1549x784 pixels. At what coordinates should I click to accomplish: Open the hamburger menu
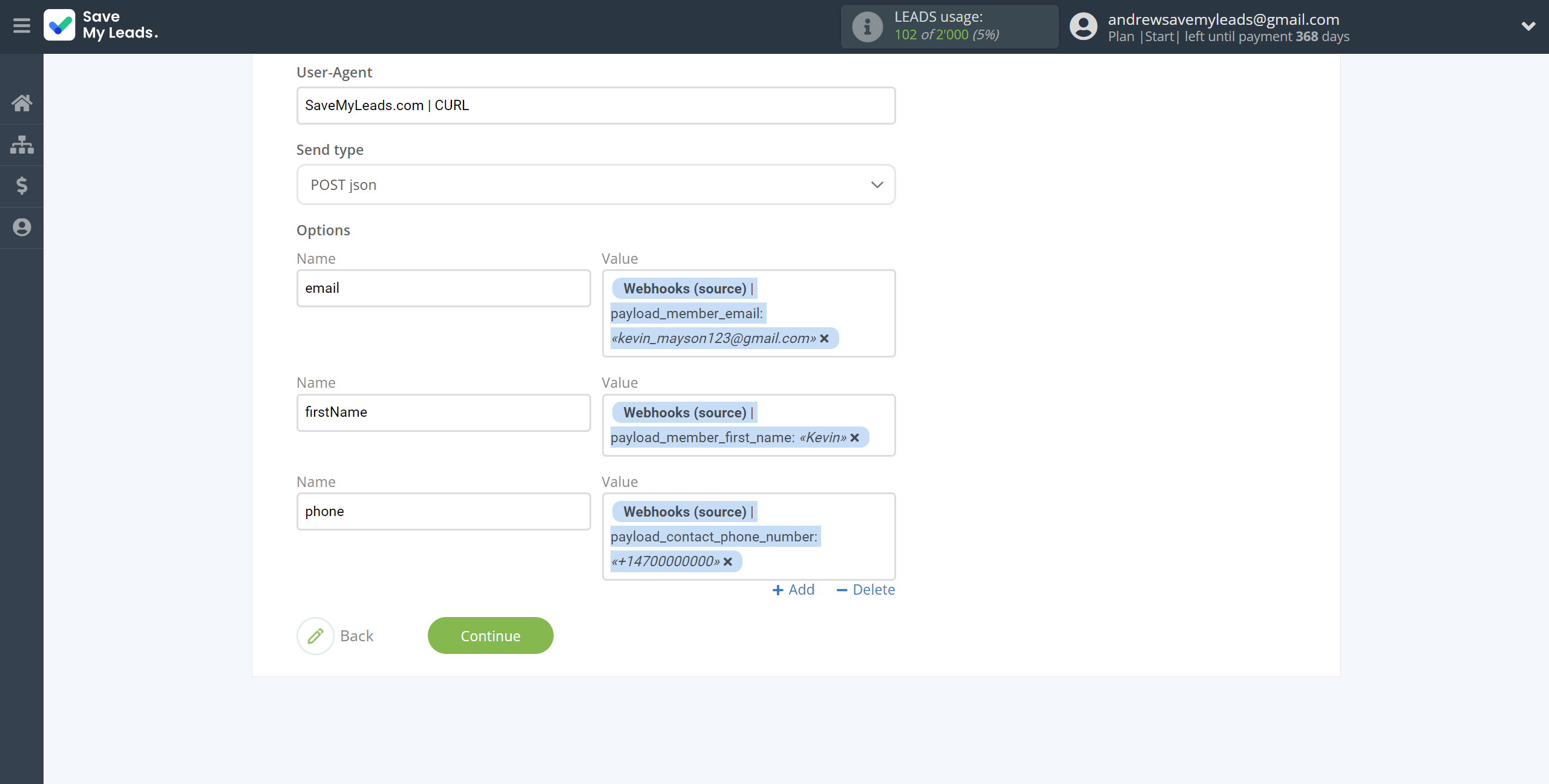(22, 25)
